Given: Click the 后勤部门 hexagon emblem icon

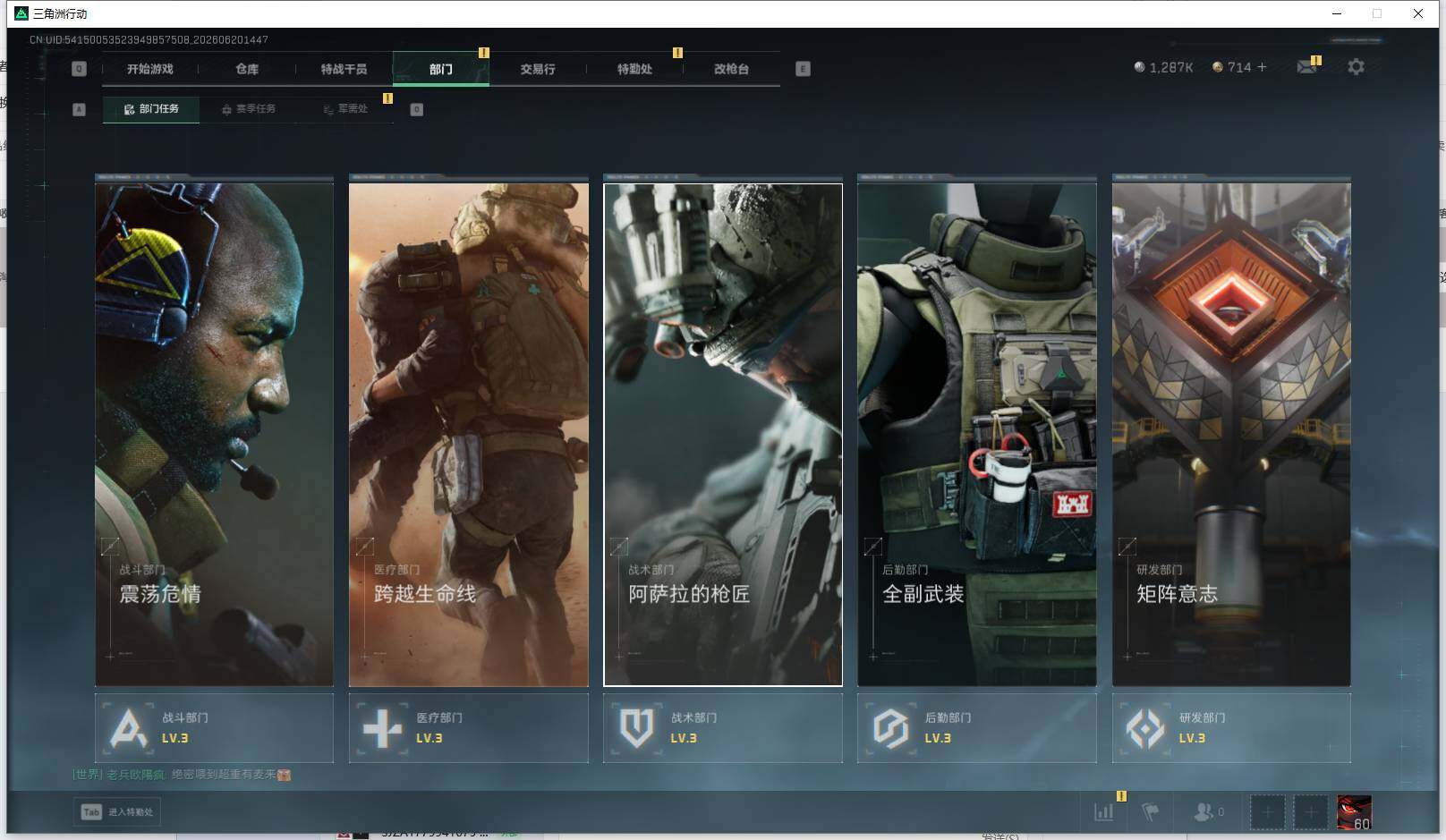Looking at the screenshot, I should pyautogui.click(x=890, y=728).
